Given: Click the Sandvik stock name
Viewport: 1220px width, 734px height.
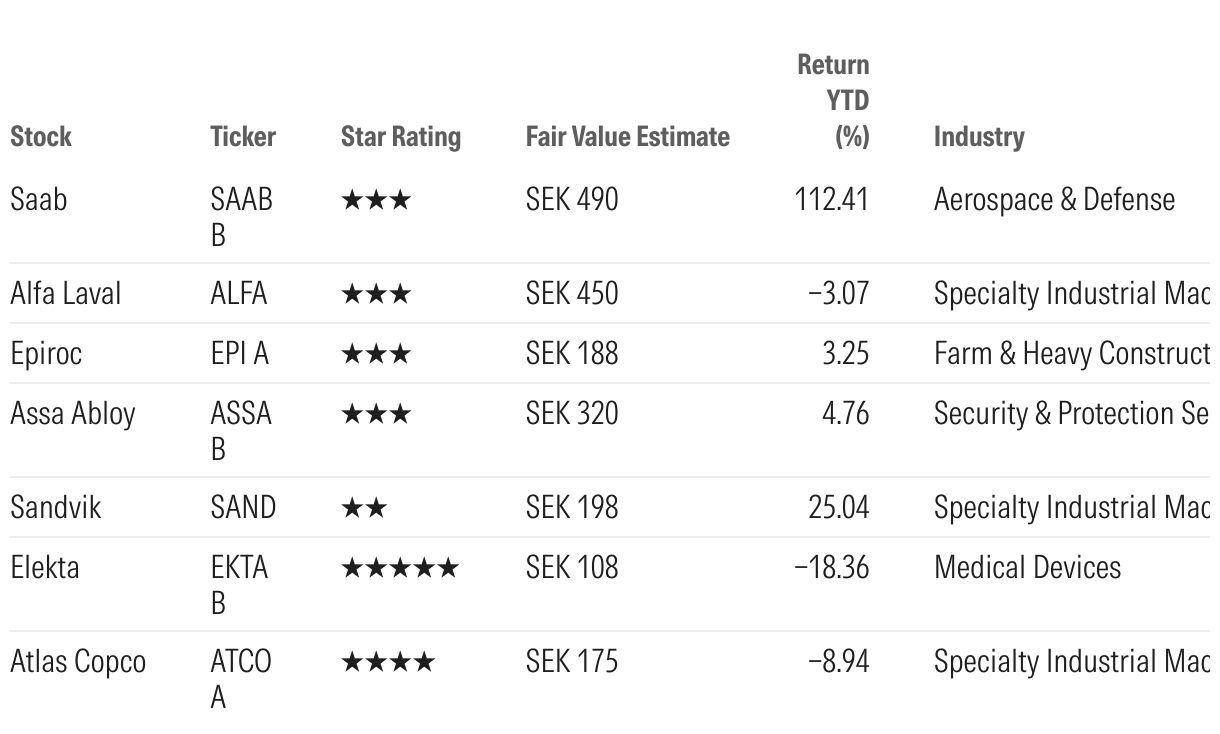Looking at the screenshot, I should tap(55, 508).
